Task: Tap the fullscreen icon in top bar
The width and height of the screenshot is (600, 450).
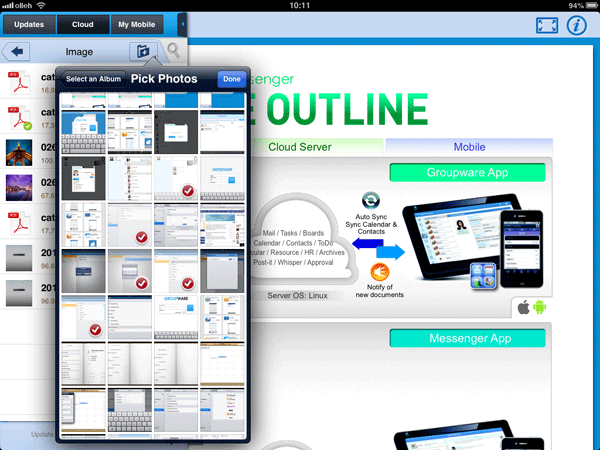Action: point(545,26)
